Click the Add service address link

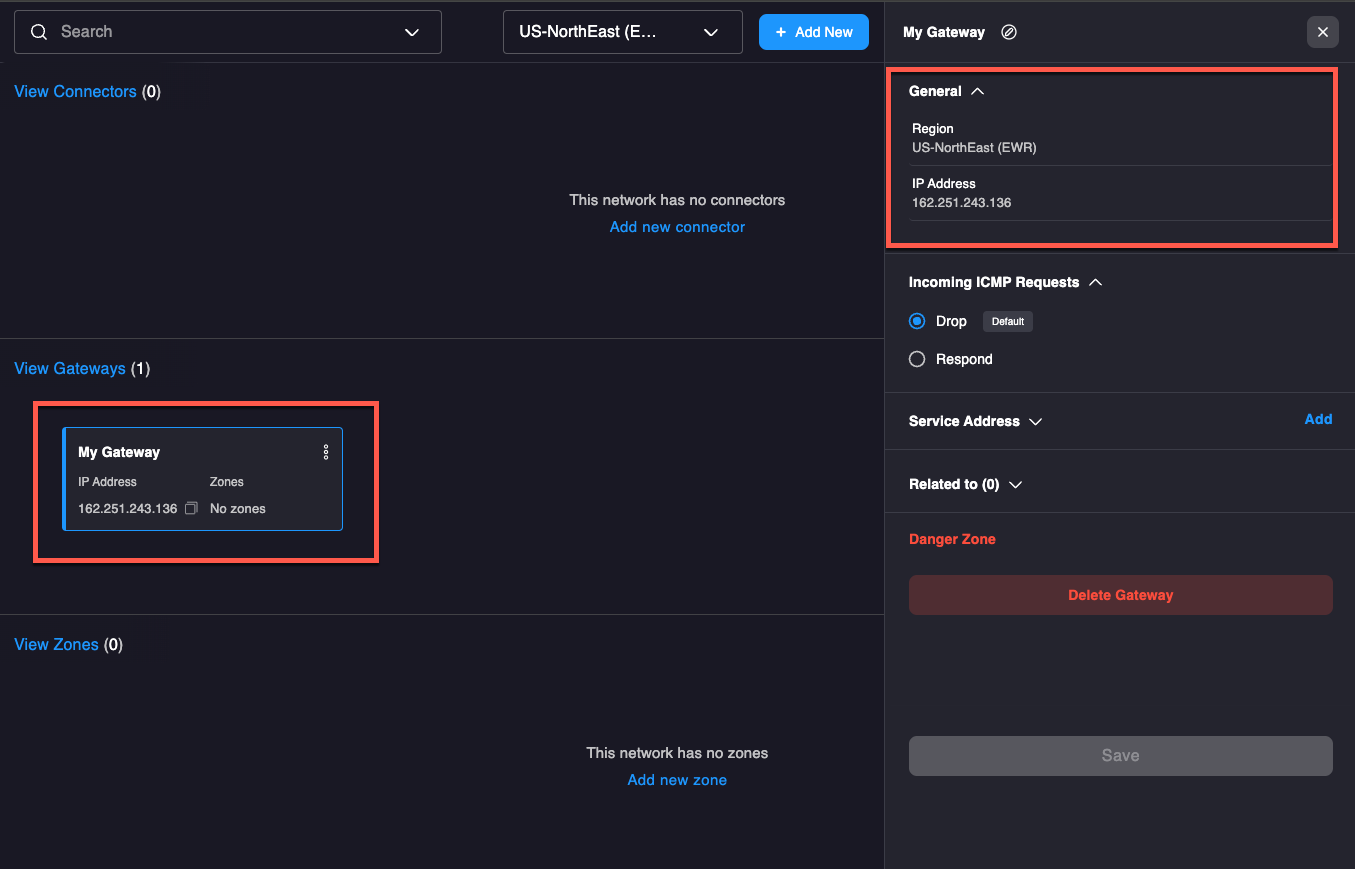1318,419
